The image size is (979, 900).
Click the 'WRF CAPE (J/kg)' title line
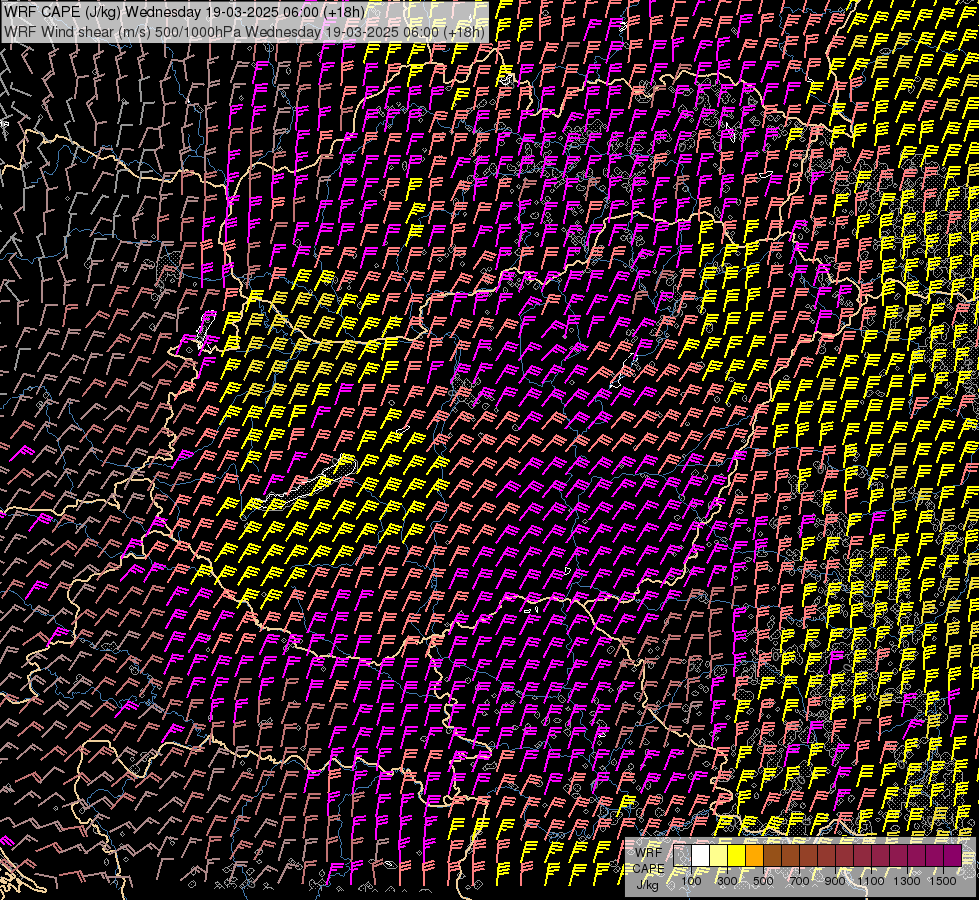pos(184,12)
